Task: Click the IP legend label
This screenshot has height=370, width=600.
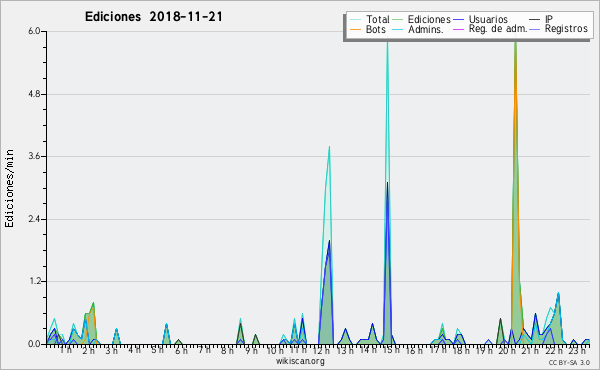Action: tap(549, 19)
